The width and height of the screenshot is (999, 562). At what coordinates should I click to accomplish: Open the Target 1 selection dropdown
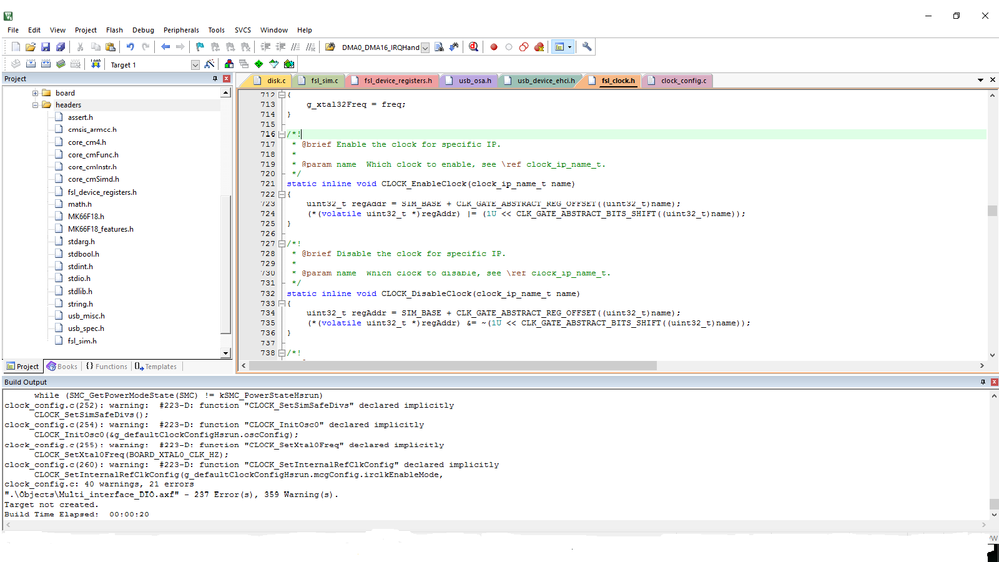point(196,65)
